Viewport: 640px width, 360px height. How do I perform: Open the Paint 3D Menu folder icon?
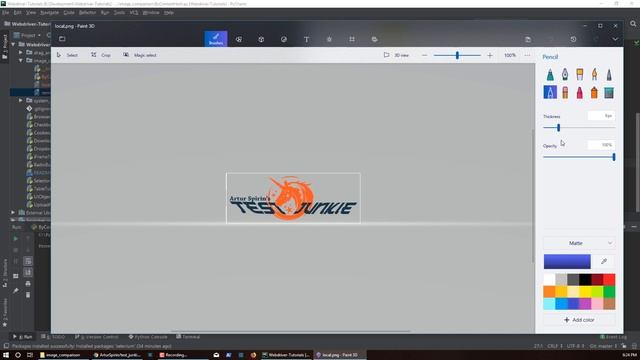coord(62,39)
